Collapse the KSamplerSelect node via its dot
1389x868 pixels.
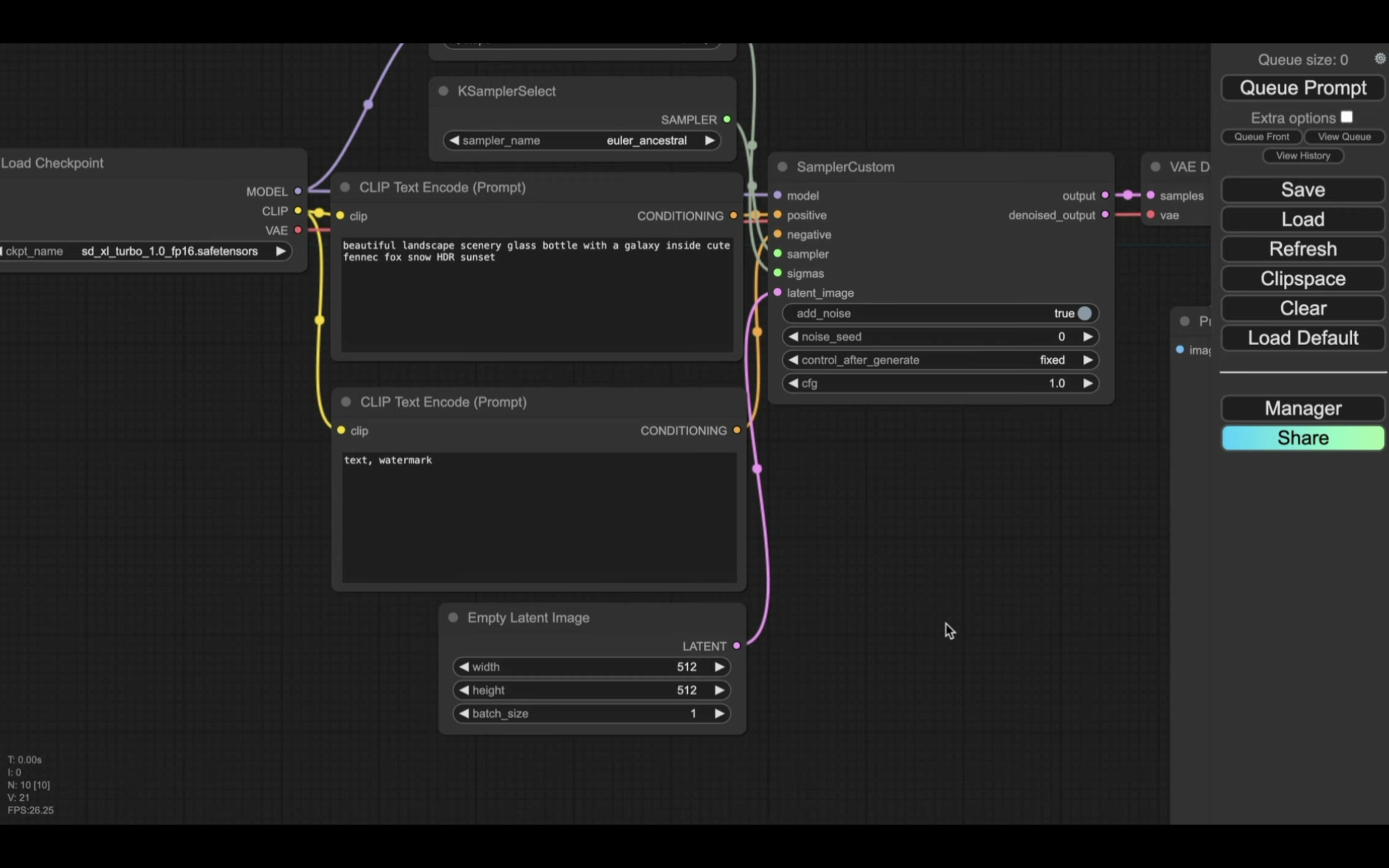[x=443, y=91]
